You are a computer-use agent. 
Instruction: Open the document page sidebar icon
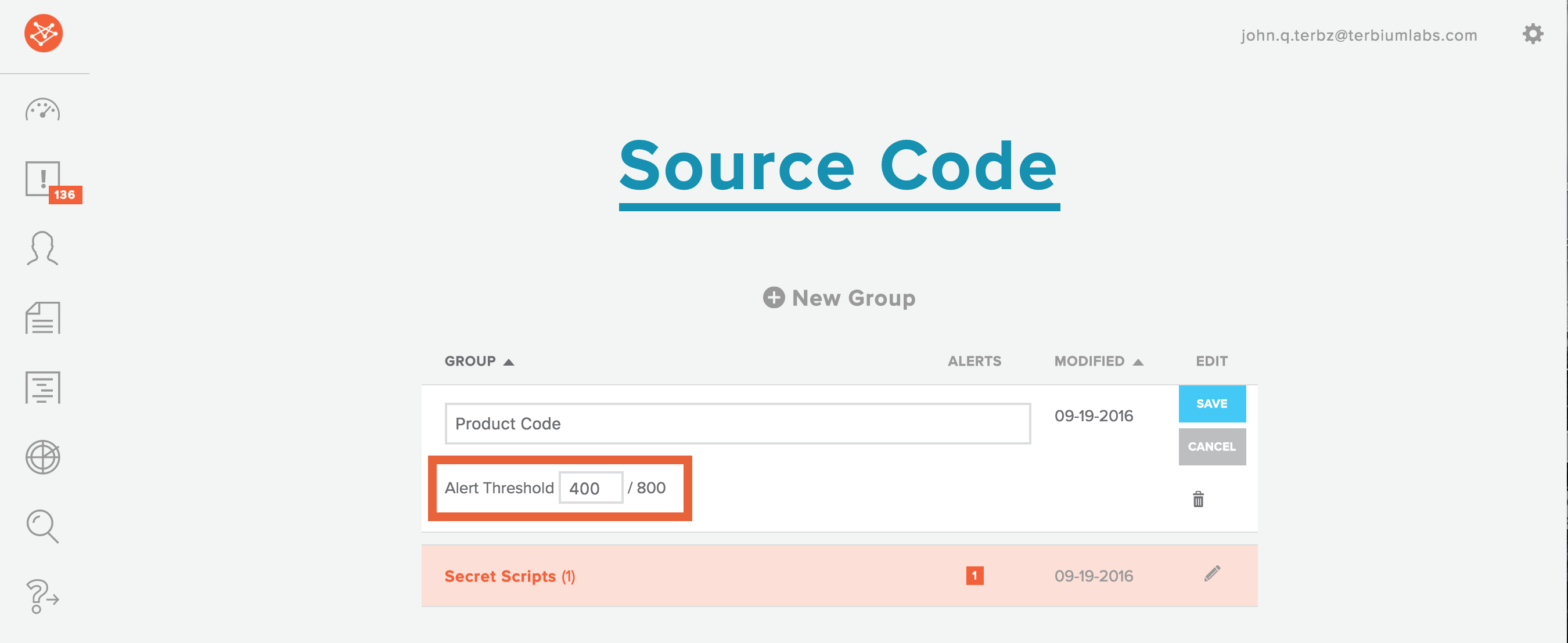click(x=42, y=317)
